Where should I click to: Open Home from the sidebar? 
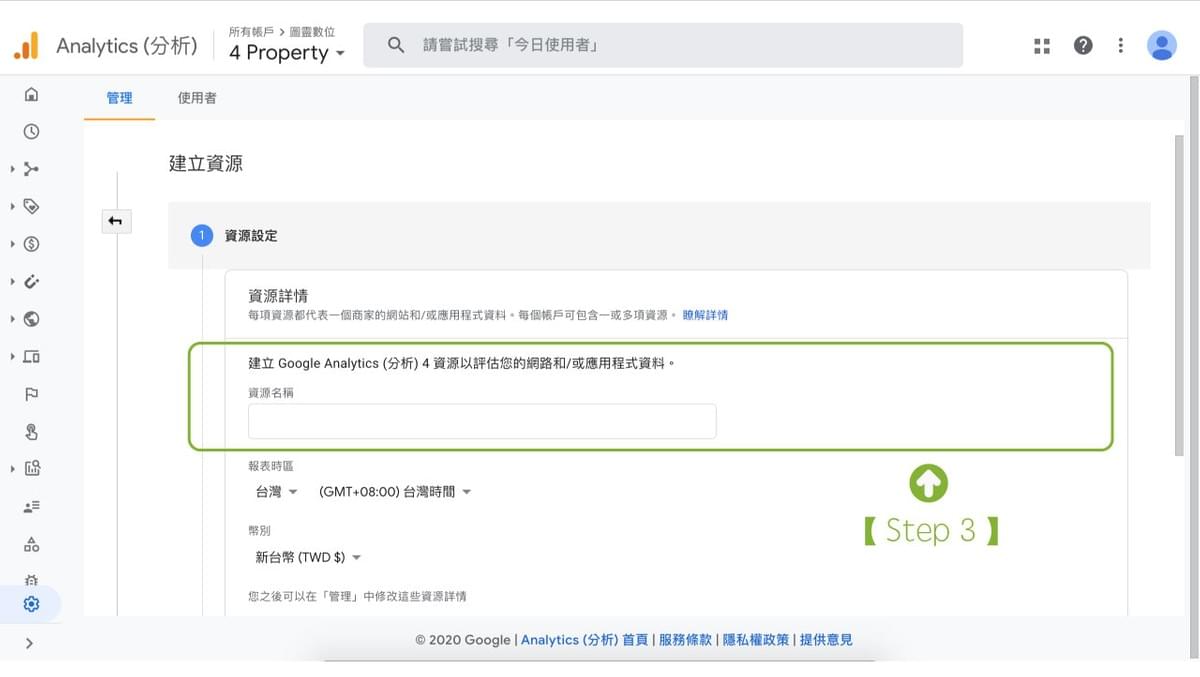click(31, 95)
